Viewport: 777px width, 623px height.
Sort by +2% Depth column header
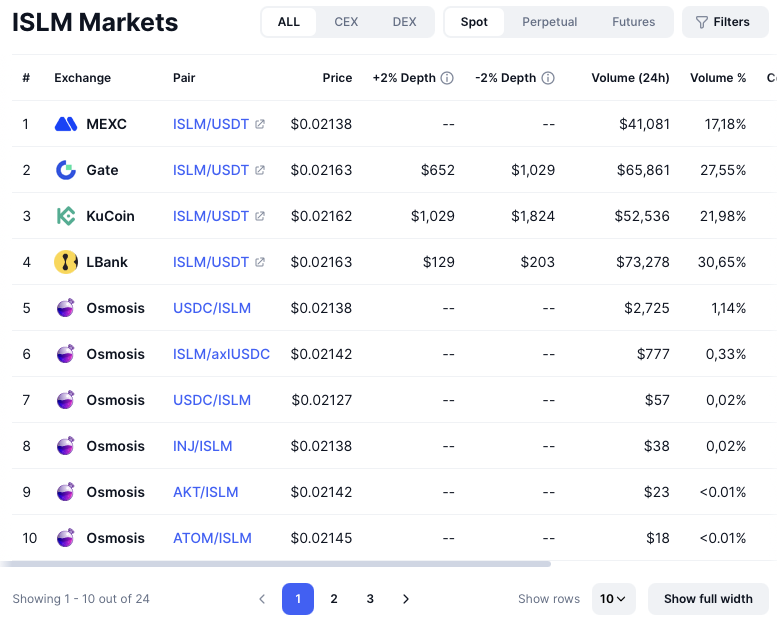tap(404, 78)
